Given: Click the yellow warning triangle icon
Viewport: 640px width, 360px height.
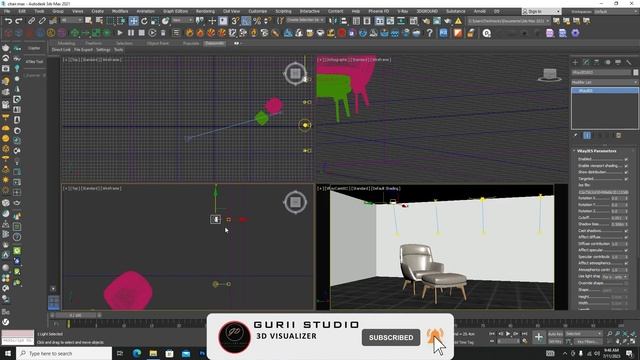Looking at the screenshot, I should (x=458, y=20).
